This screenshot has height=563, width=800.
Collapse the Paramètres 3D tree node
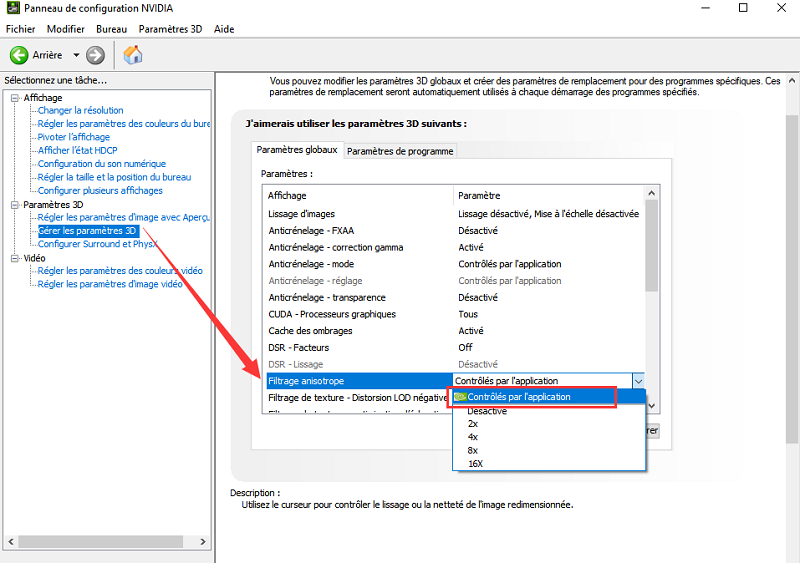(15, 205)
